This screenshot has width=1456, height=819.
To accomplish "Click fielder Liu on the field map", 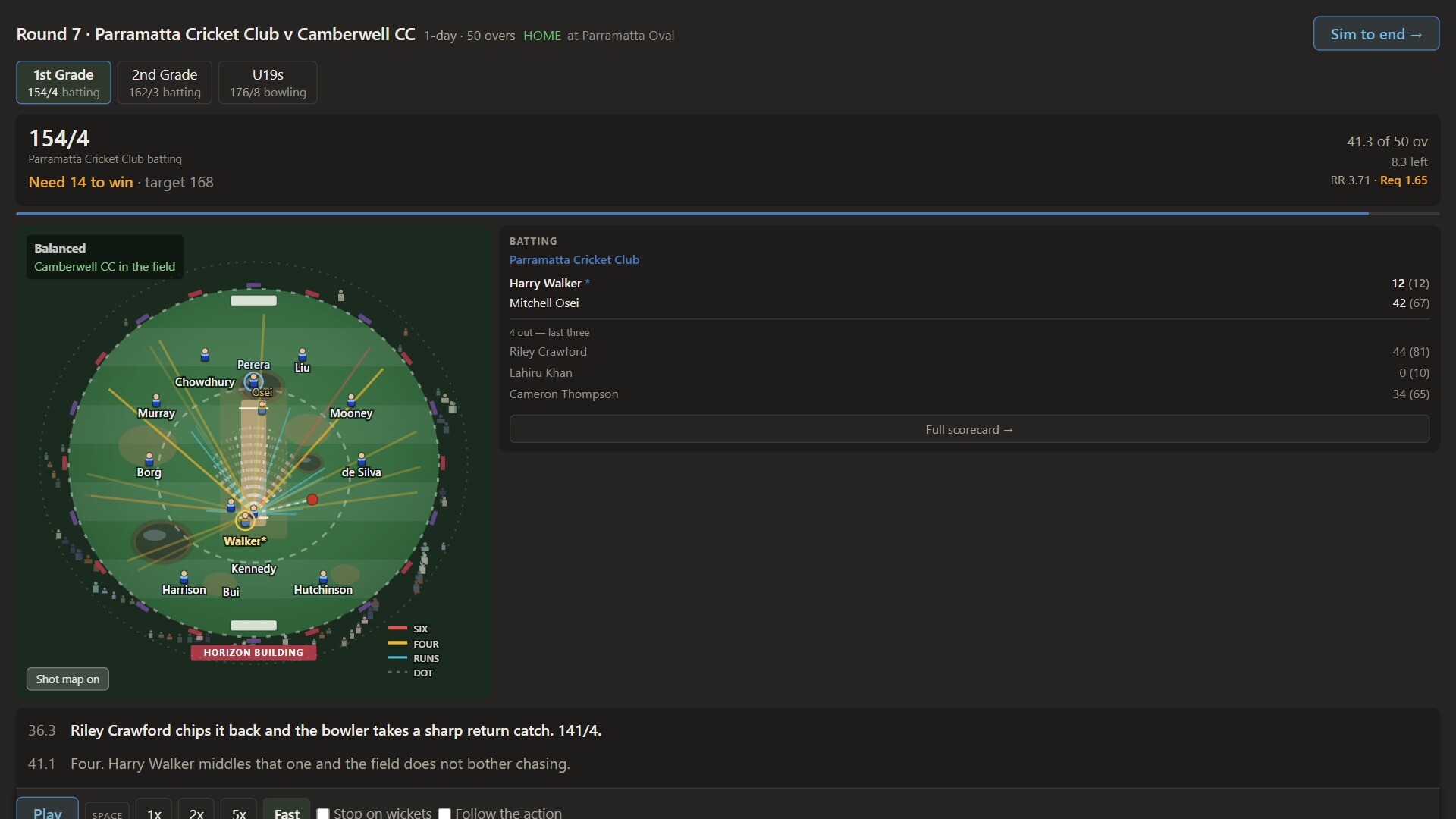I will [x=303, y=354].
